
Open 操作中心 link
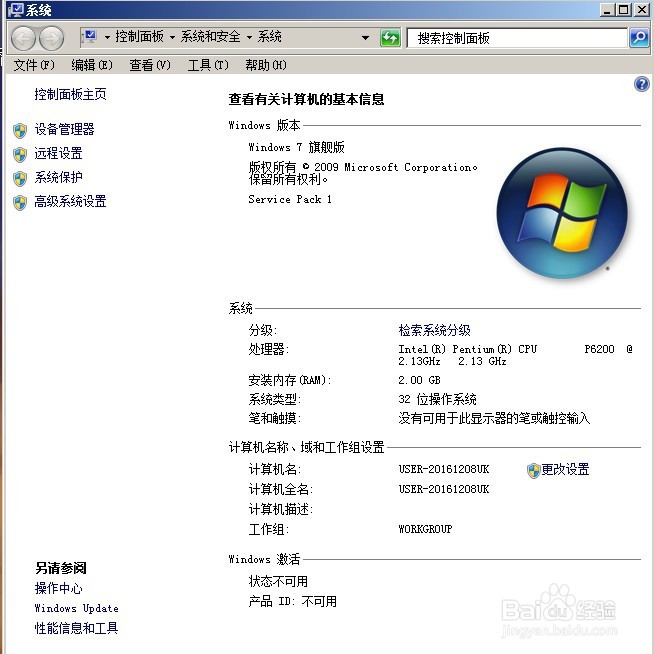tap(58, 589)
